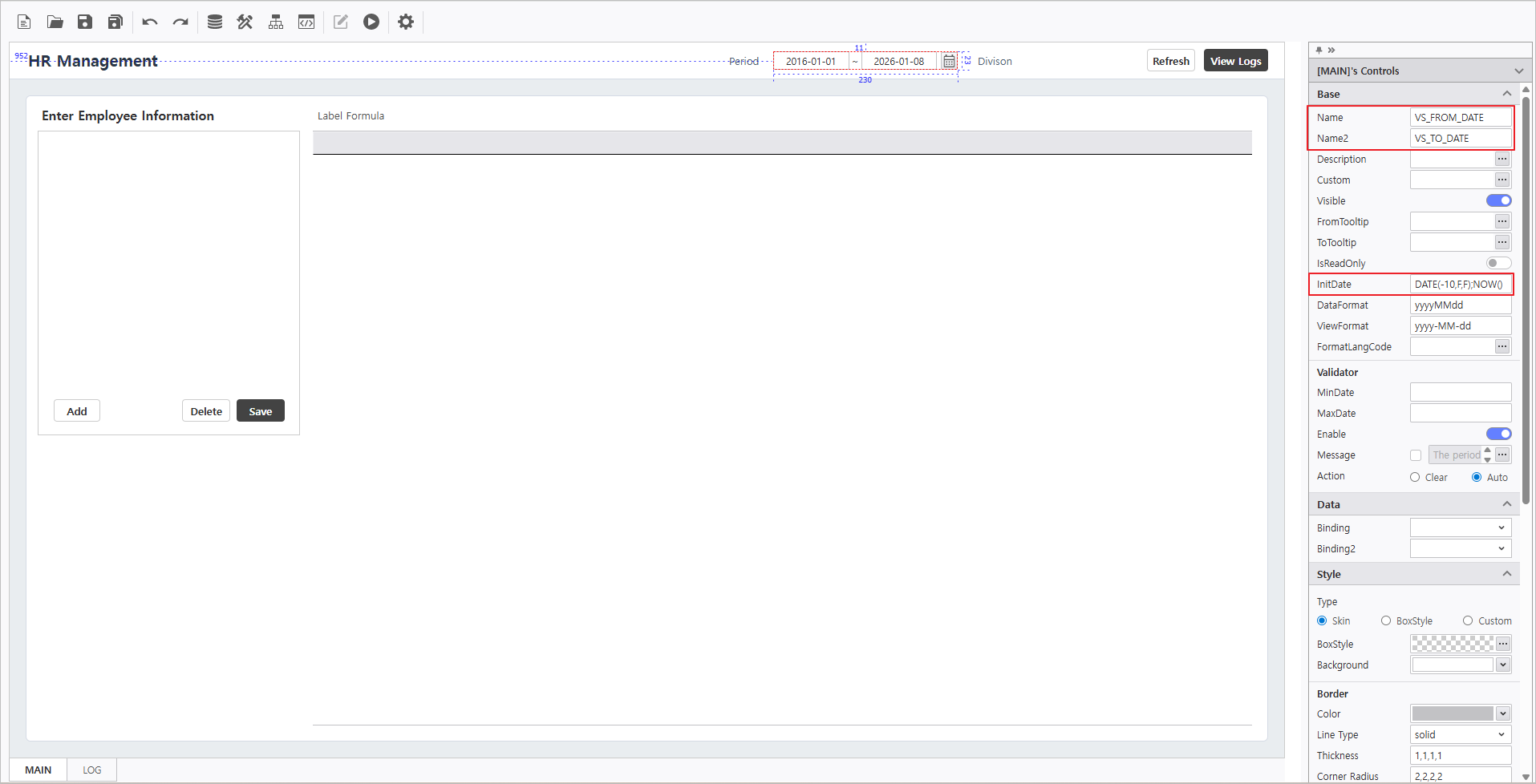Click the database icon in toolbar
Screen dimensions: 1536x784
pyautogui.click(x=214, y=22)
